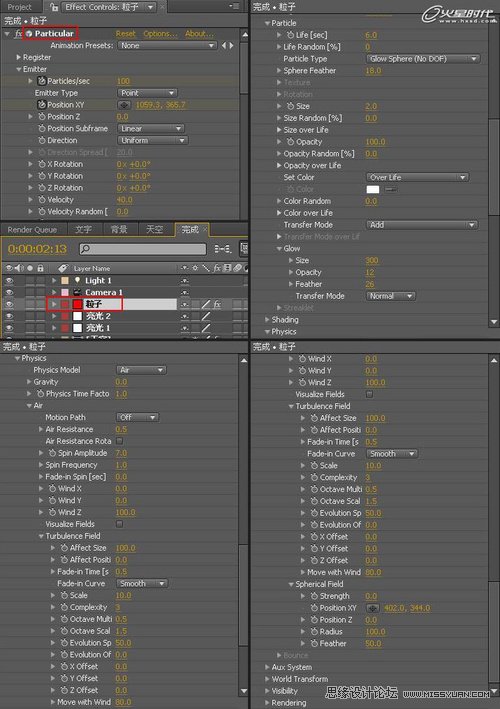Click the Spin Amplitude stopwatch icon
Image resolution: width=500 pixels, height=709 pixels.
click(x=52, y=453)
